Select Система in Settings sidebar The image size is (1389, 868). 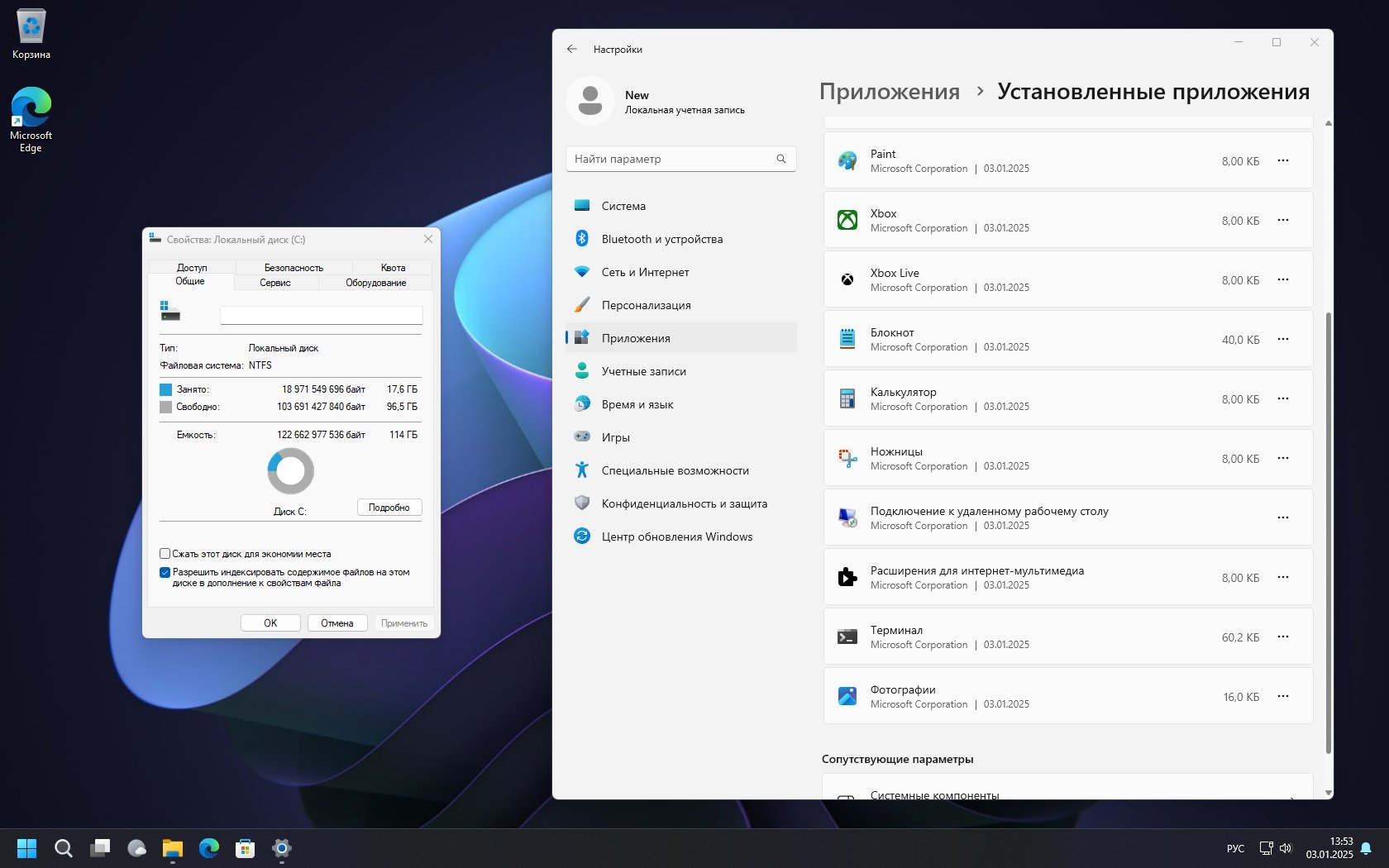(x=681, y=206)
